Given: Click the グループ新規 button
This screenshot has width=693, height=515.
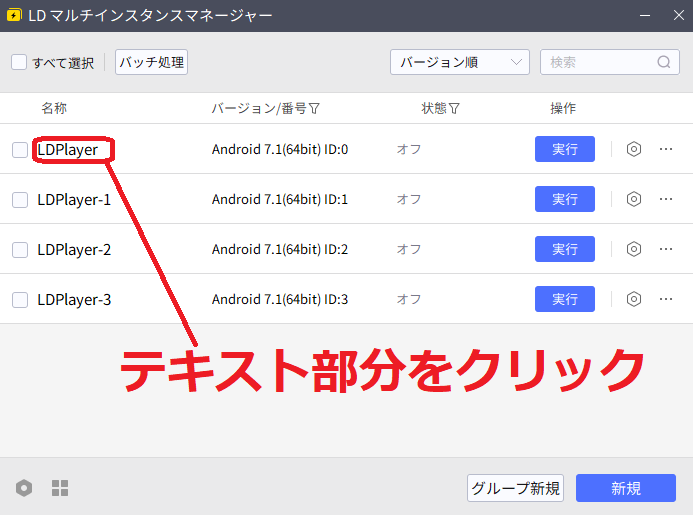Looking at the screenshot, I should 515,488.
